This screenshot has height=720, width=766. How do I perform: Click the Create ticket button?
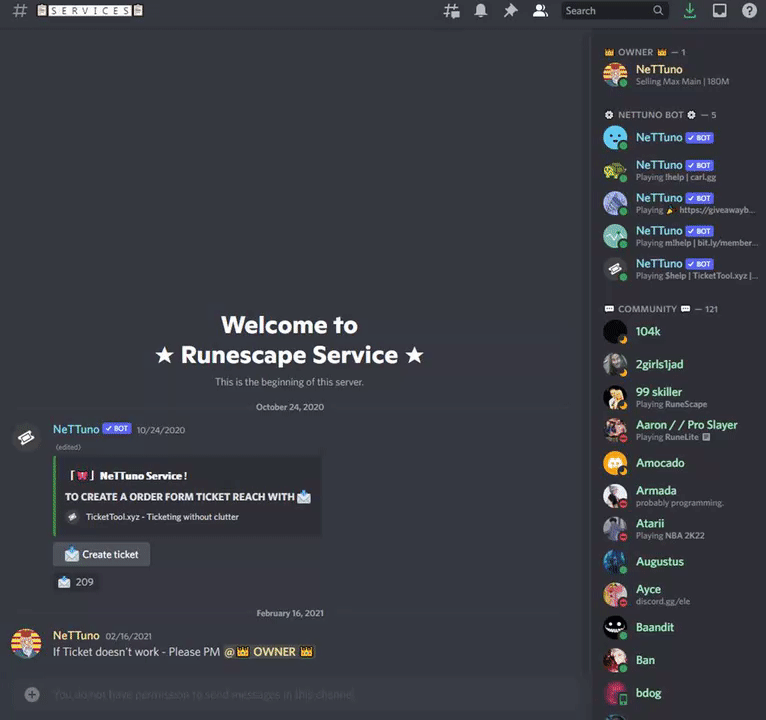point(102,554)
